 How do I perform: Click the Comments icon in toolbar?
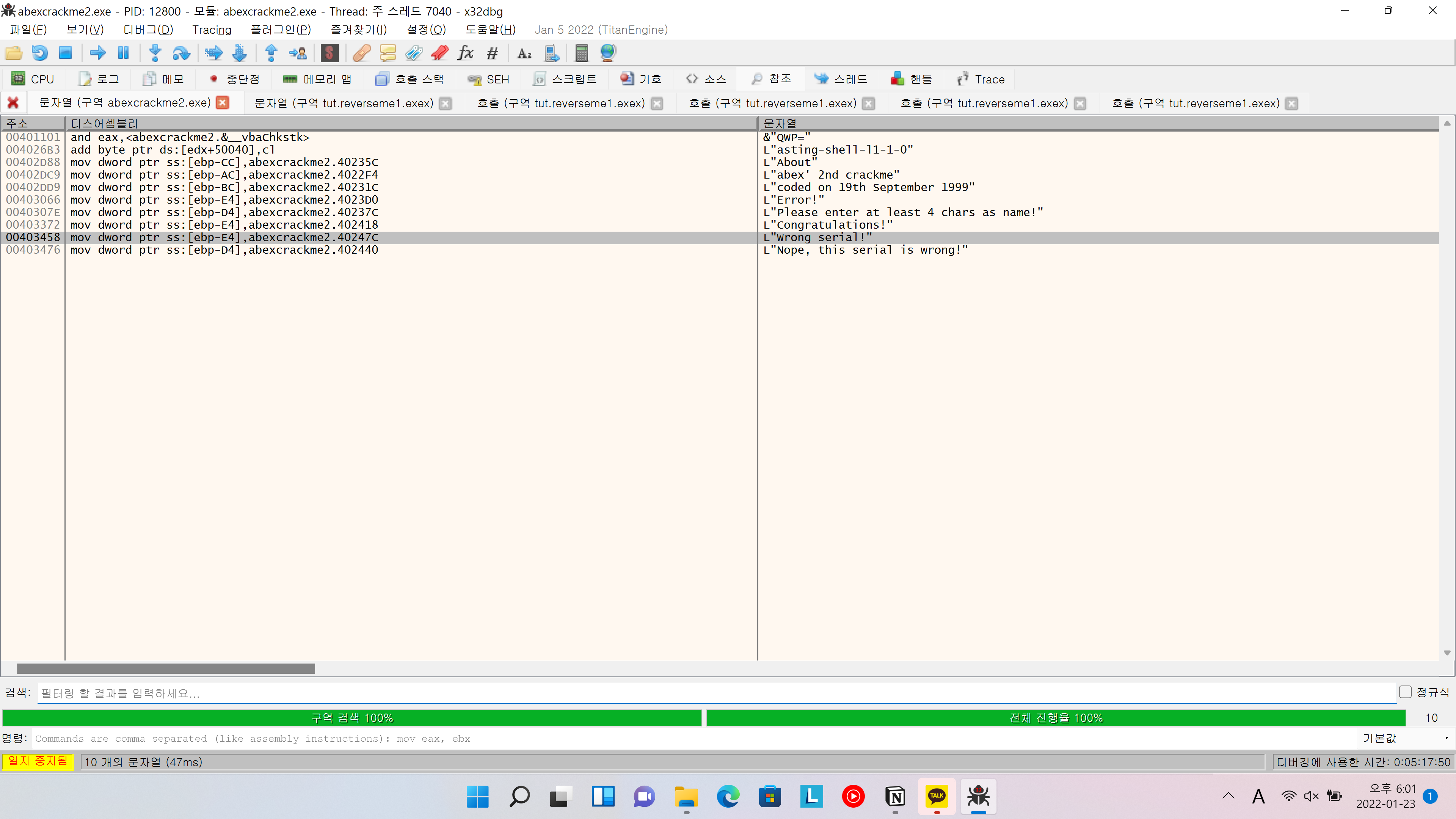point(388,53)
